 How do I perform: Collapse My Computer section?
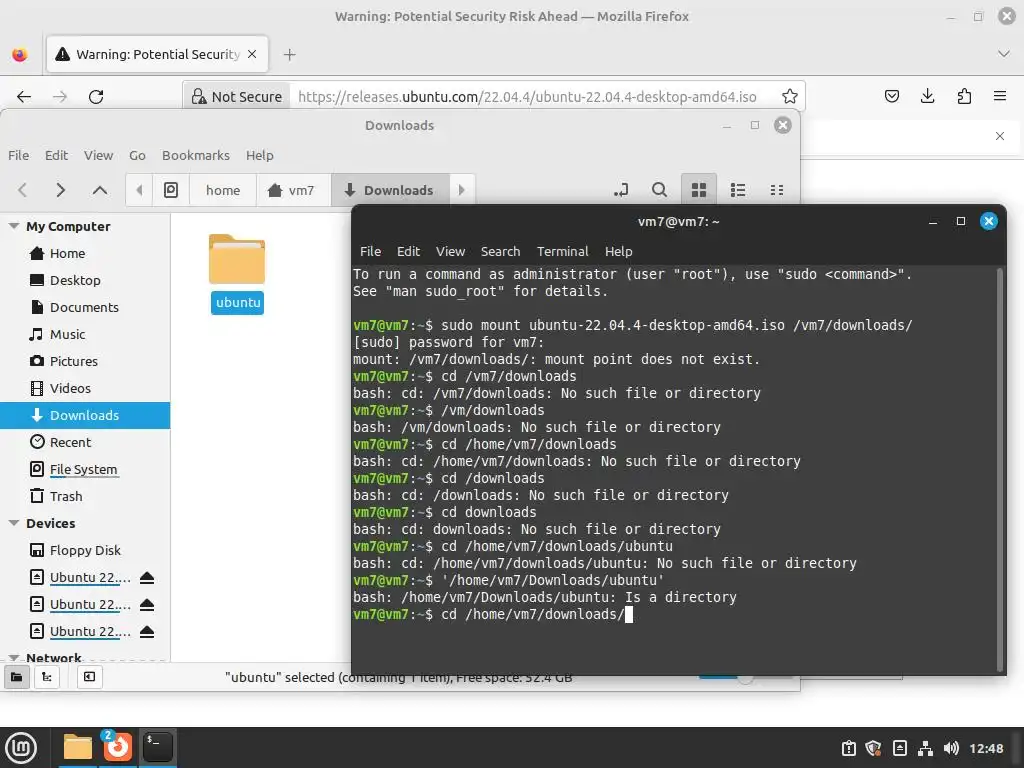coord(13,226)
